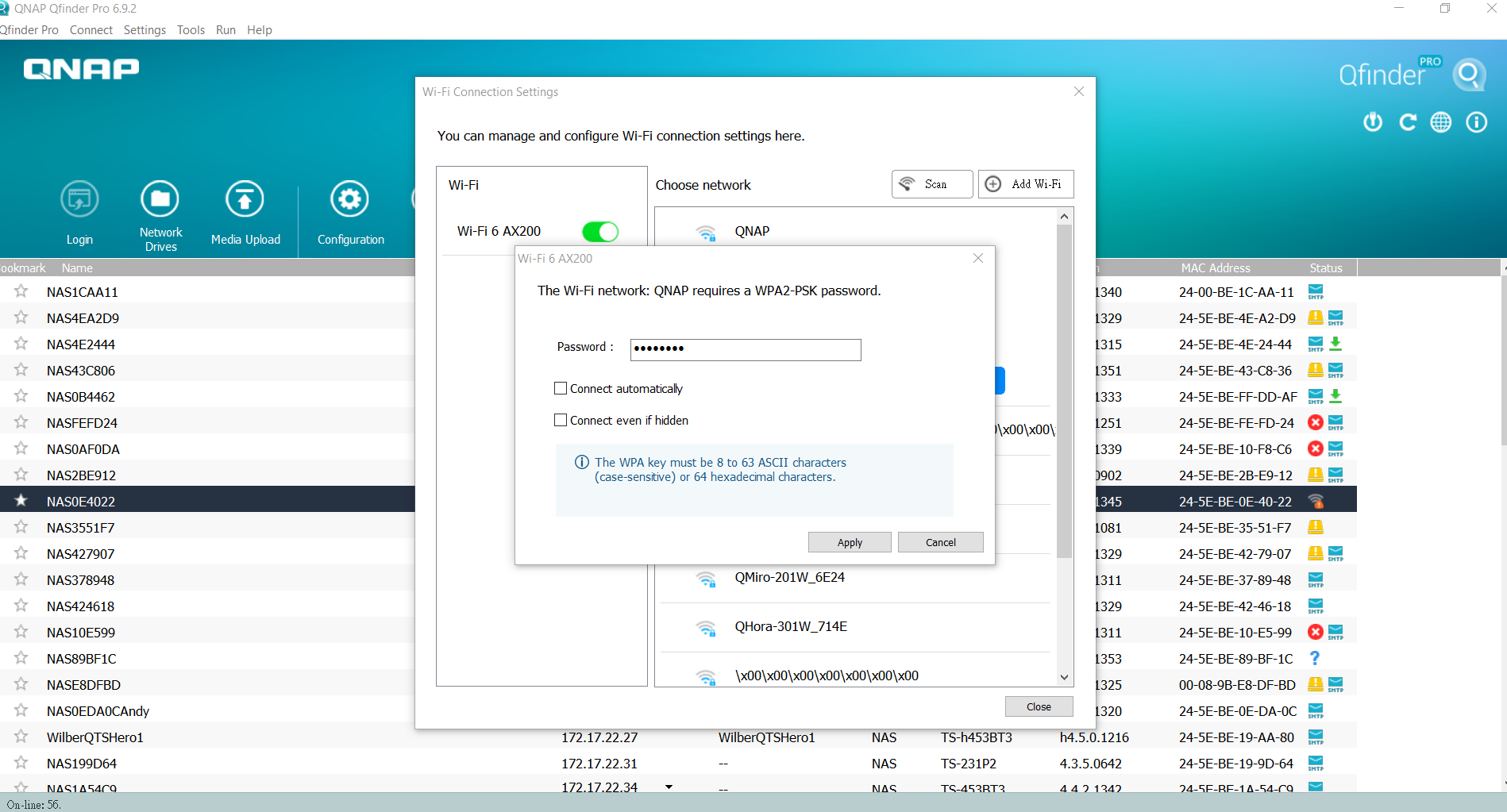This screenshot has height=812, width=1507.
Task: Open the Configuration tool
Action: pyautogui.click(x=349, y=199)
